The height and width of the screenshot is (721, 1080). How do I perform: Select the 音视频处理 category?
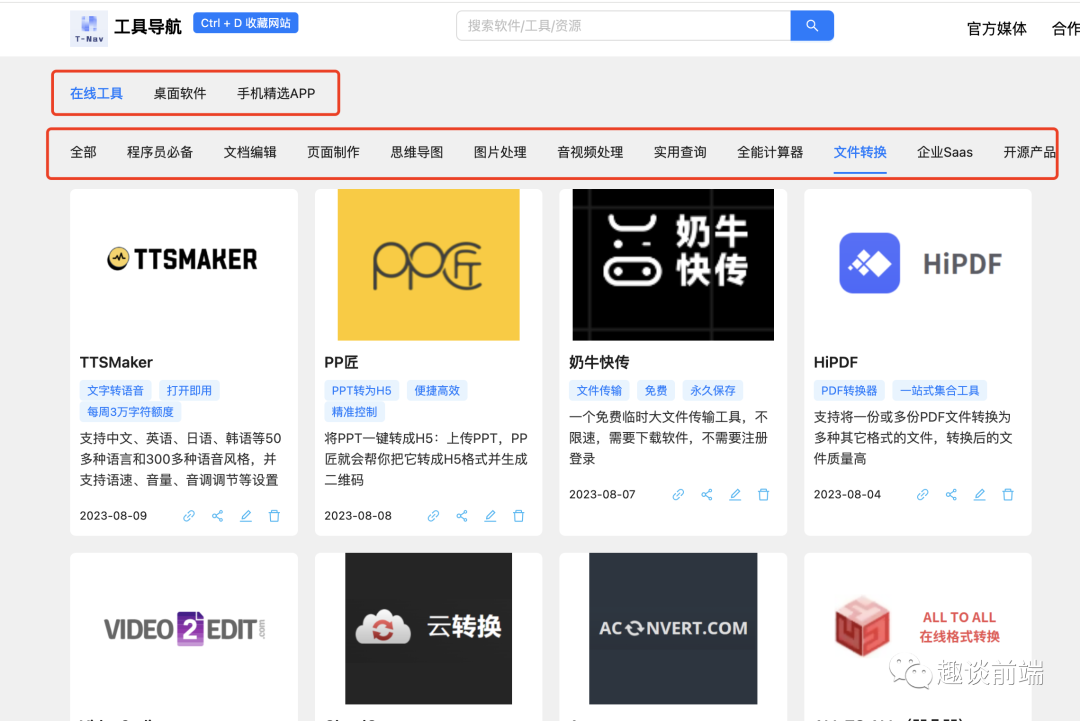pyautogui.click(x=590, y=152)
